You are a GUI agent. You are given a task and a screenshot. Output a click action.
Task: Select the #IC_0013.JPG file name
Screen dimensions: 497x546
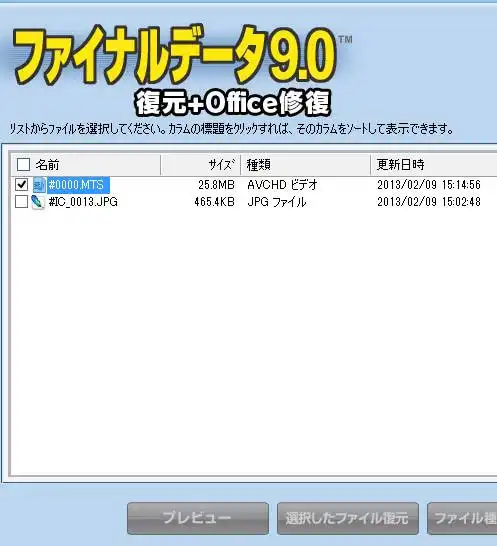83,202
